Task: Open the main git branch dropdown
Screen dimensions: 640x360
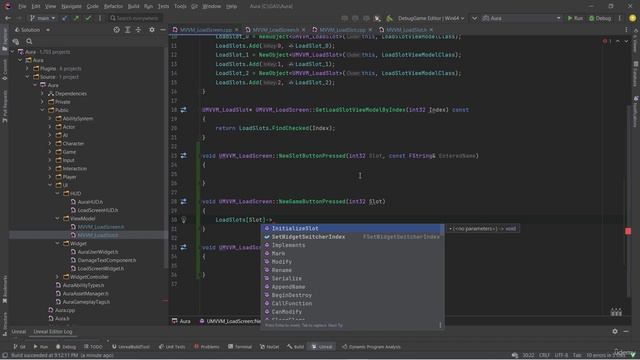Action: pos(42,18)
